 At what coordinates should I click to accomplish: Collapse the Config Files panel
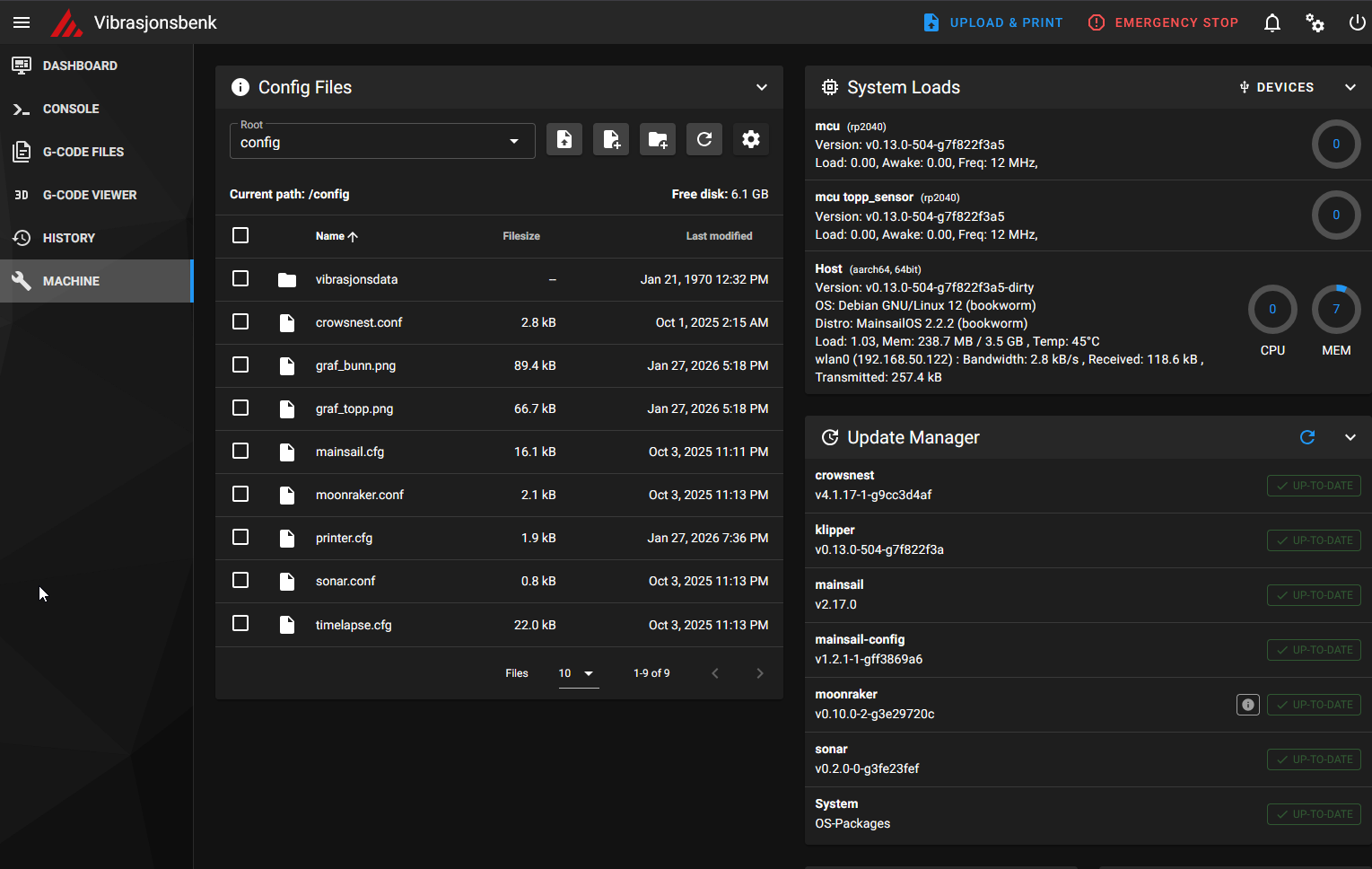tap(761, 87)
